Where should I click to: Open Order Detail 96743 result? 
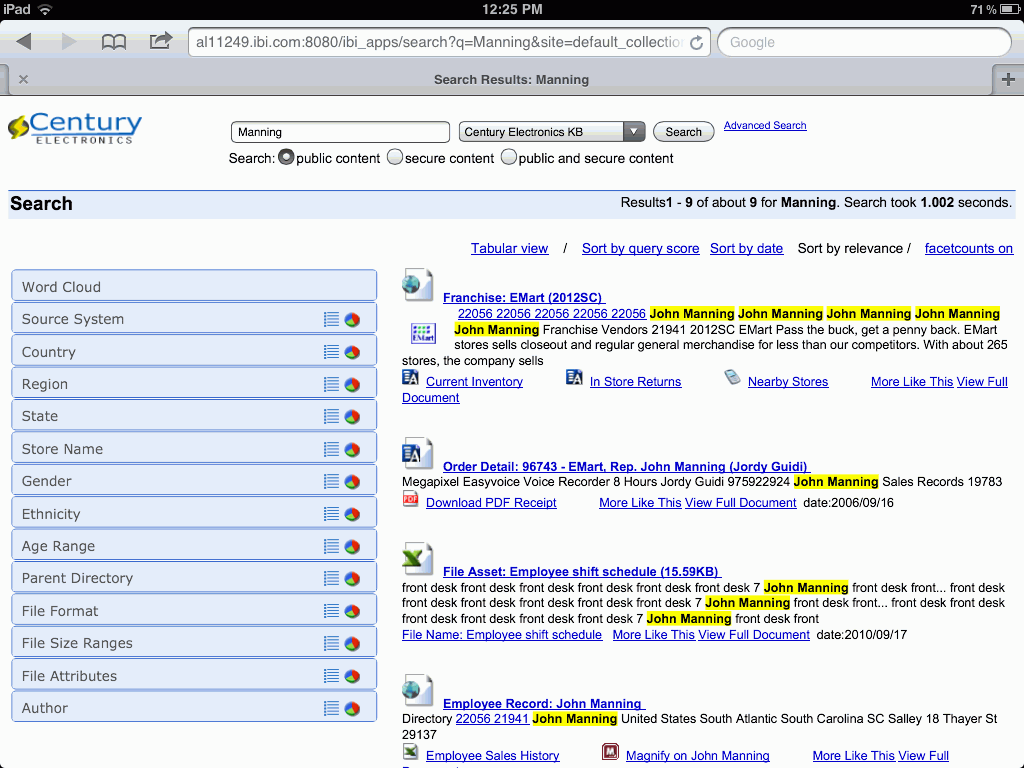pyautogui.click(x=626, y=466)
